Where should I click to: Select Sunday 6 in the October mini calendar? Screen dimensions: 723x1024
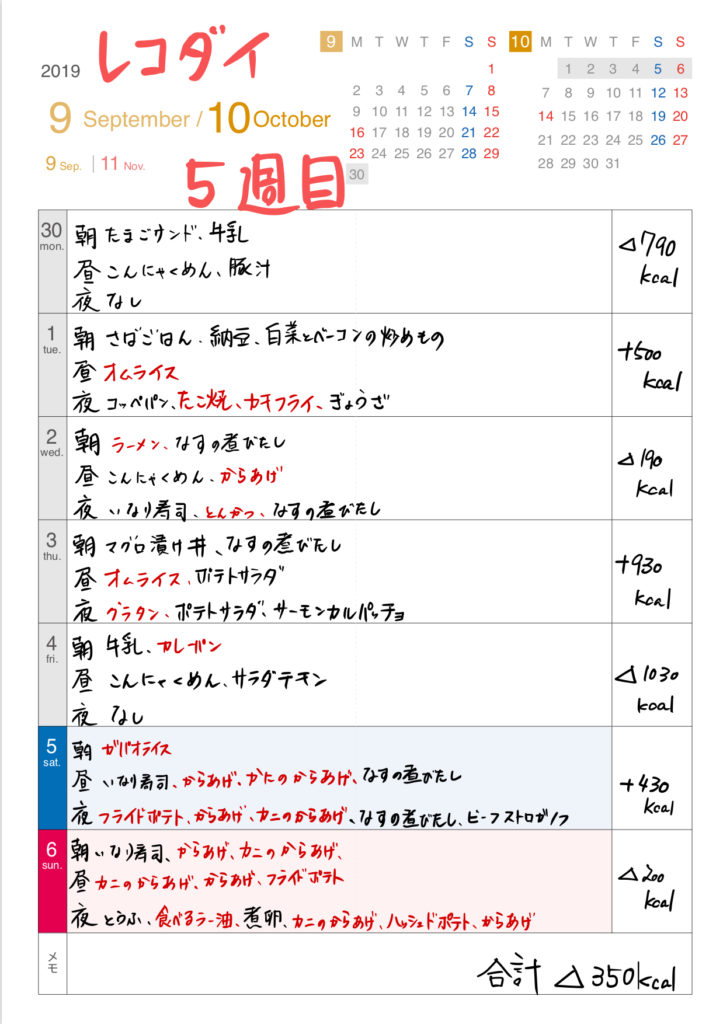681,69
